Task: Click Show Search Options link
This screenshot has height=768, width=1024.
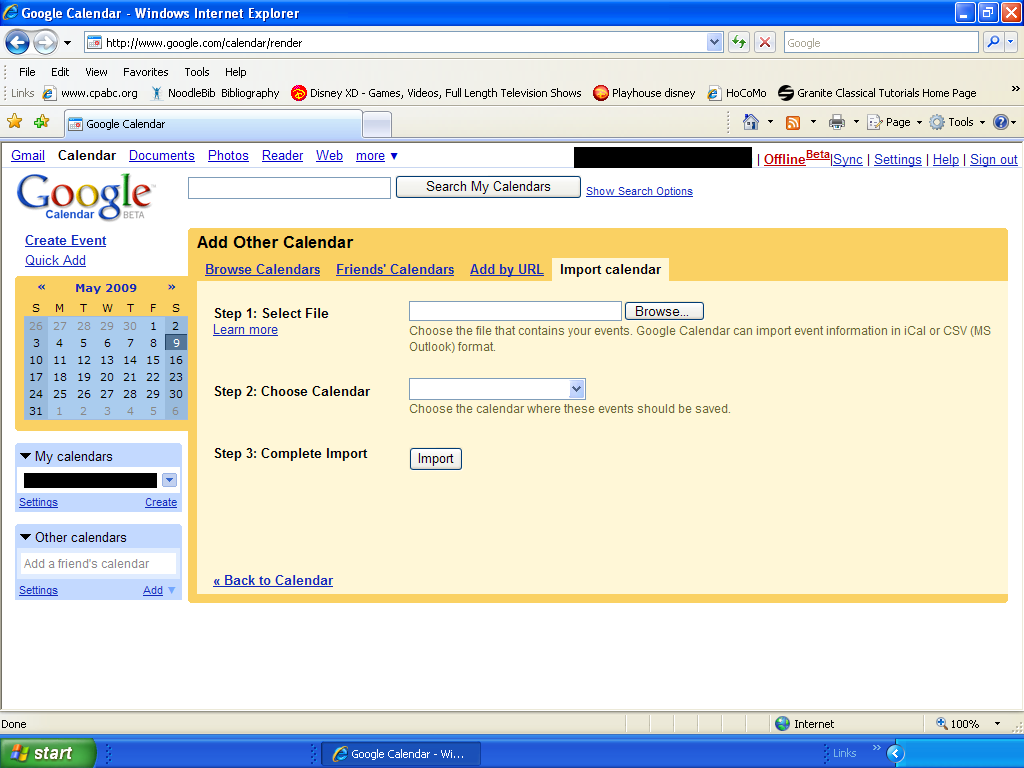Action: [639, 191]
